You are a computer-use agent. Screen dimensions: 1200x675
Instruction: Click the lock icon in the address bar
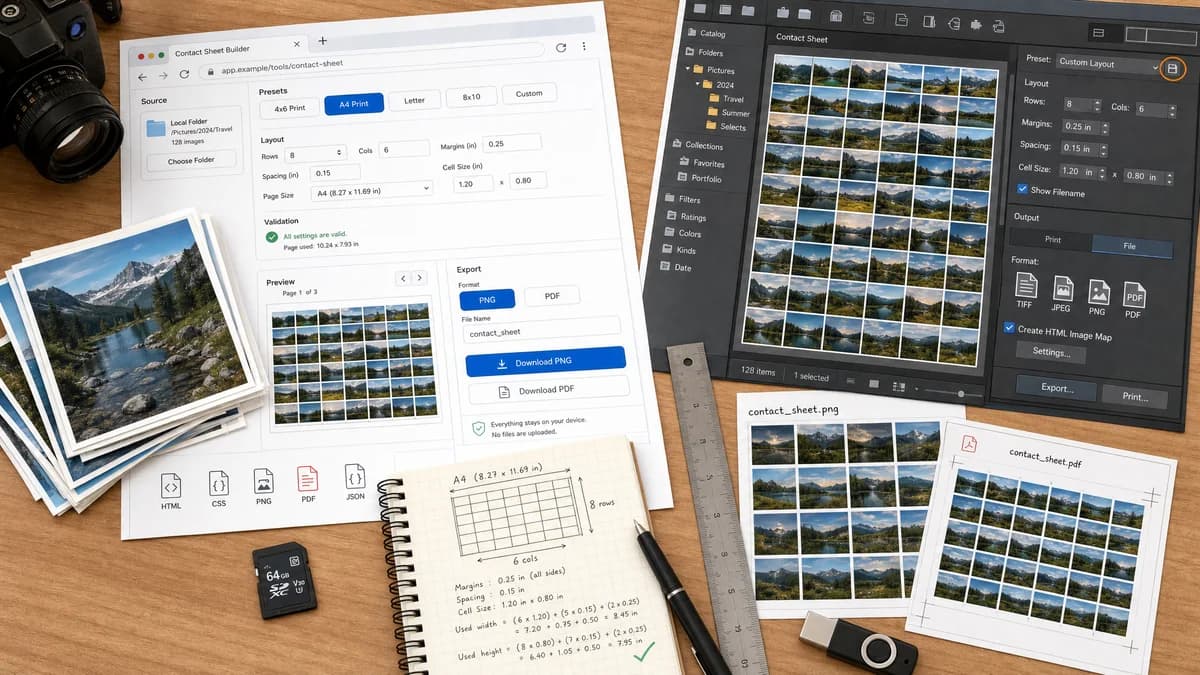209,72
